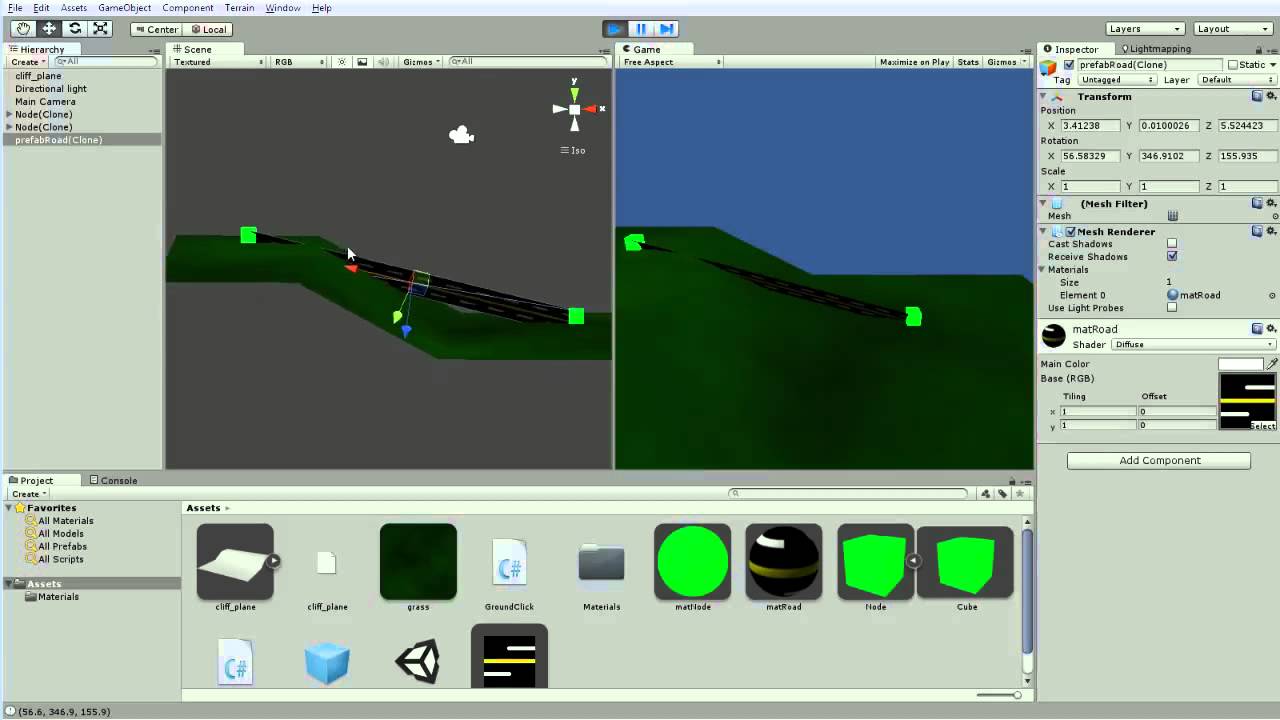Collapse the Transform component foldout
The width and height of the screenshot is (1280, 720).
1043,96
